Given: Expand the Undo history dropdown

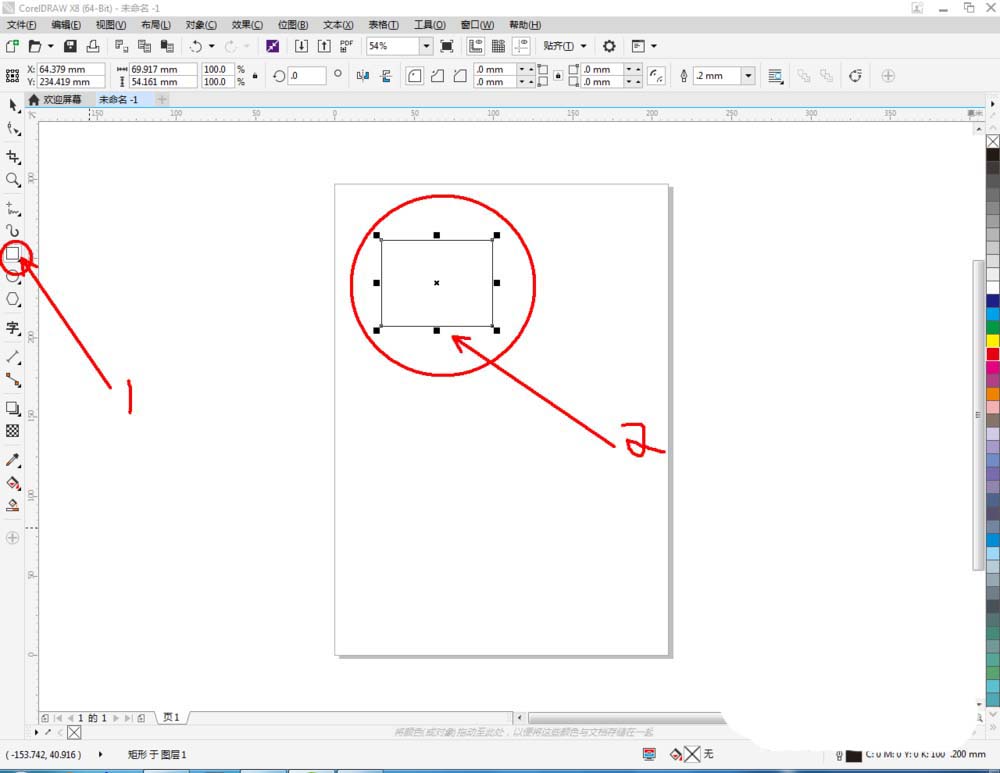Looking at the screenshot, I should tap(212, 46).
